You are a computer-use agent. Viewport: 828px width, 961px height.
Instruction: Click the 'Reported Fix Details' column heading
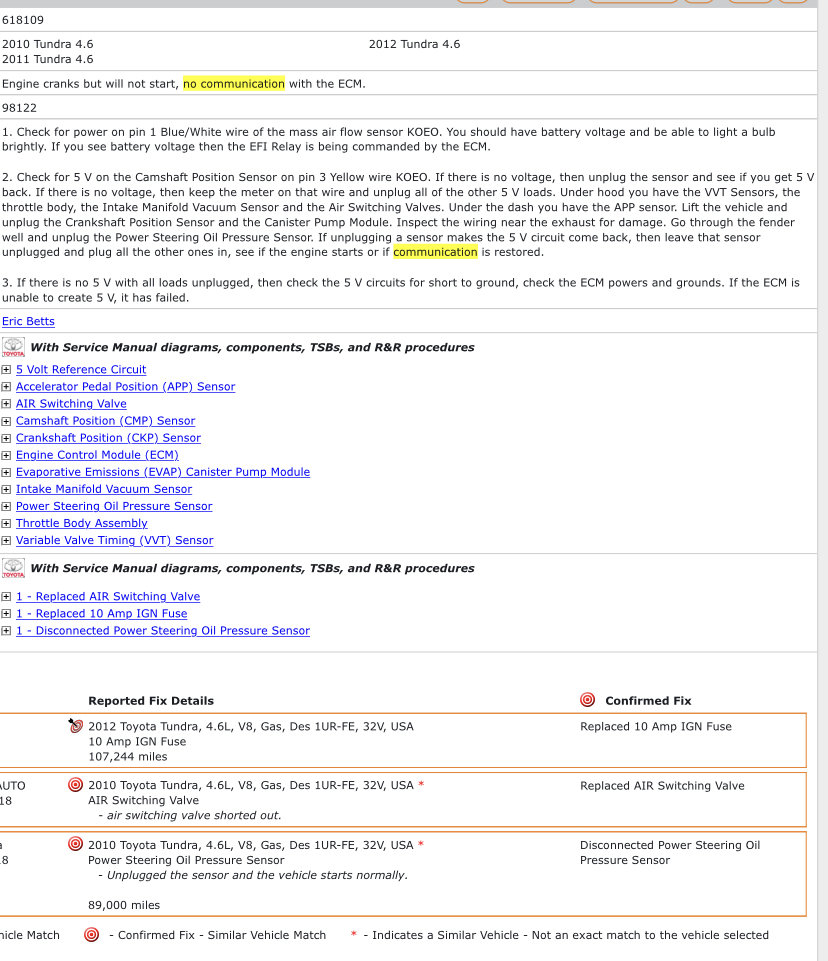(151, 701)
